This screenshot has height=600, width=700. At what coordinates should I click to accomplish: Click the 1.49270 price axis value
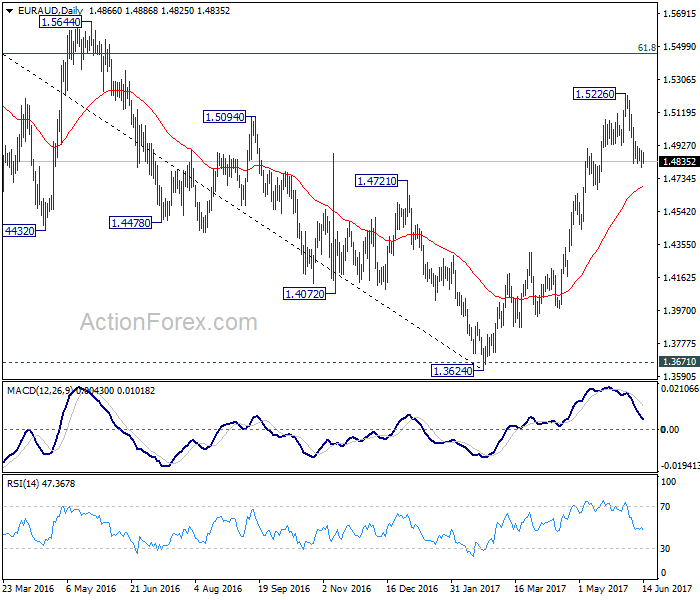pyautogui.click(x=679, y=146)
